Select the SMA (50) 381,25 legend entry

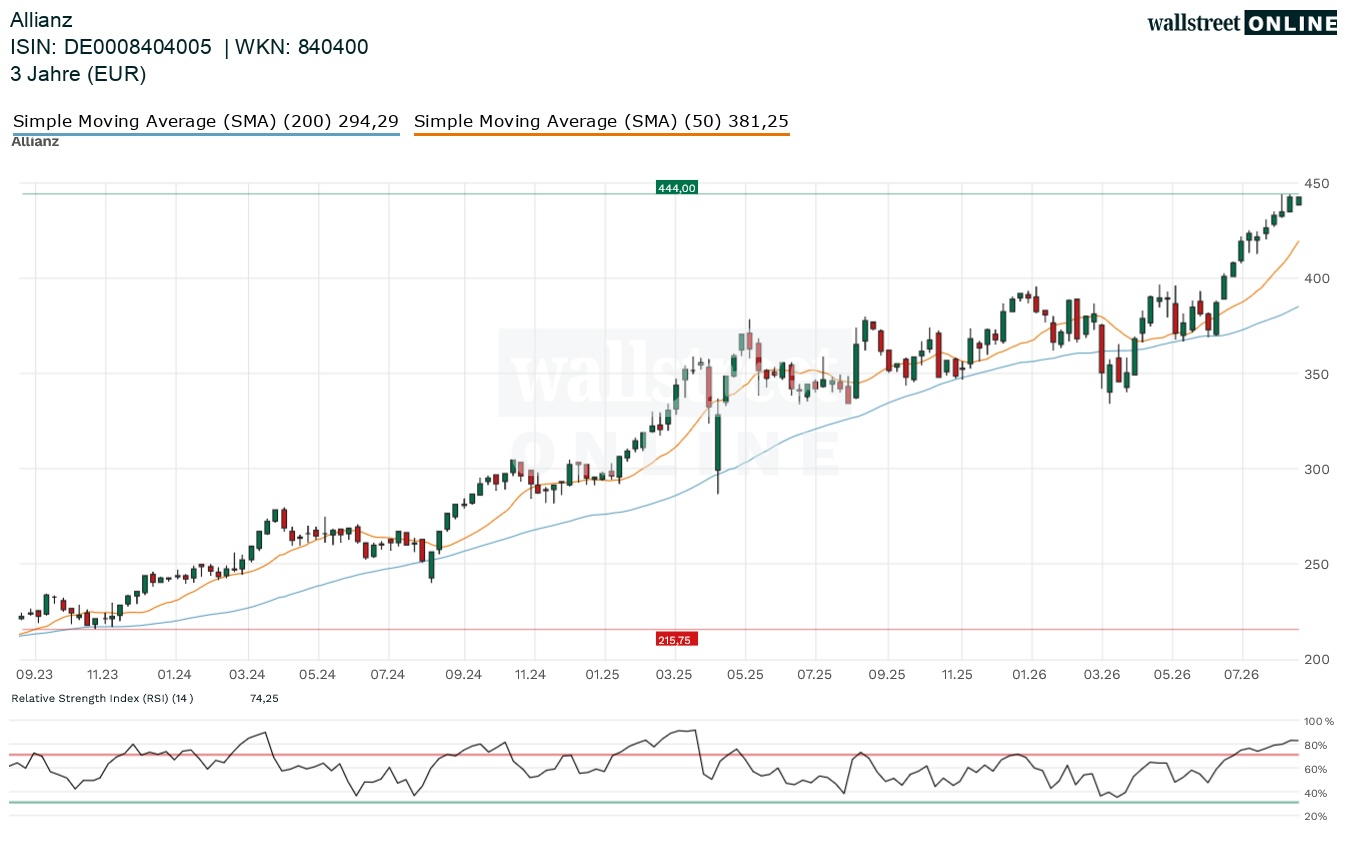pyautogui.click(x=601, y=122)
